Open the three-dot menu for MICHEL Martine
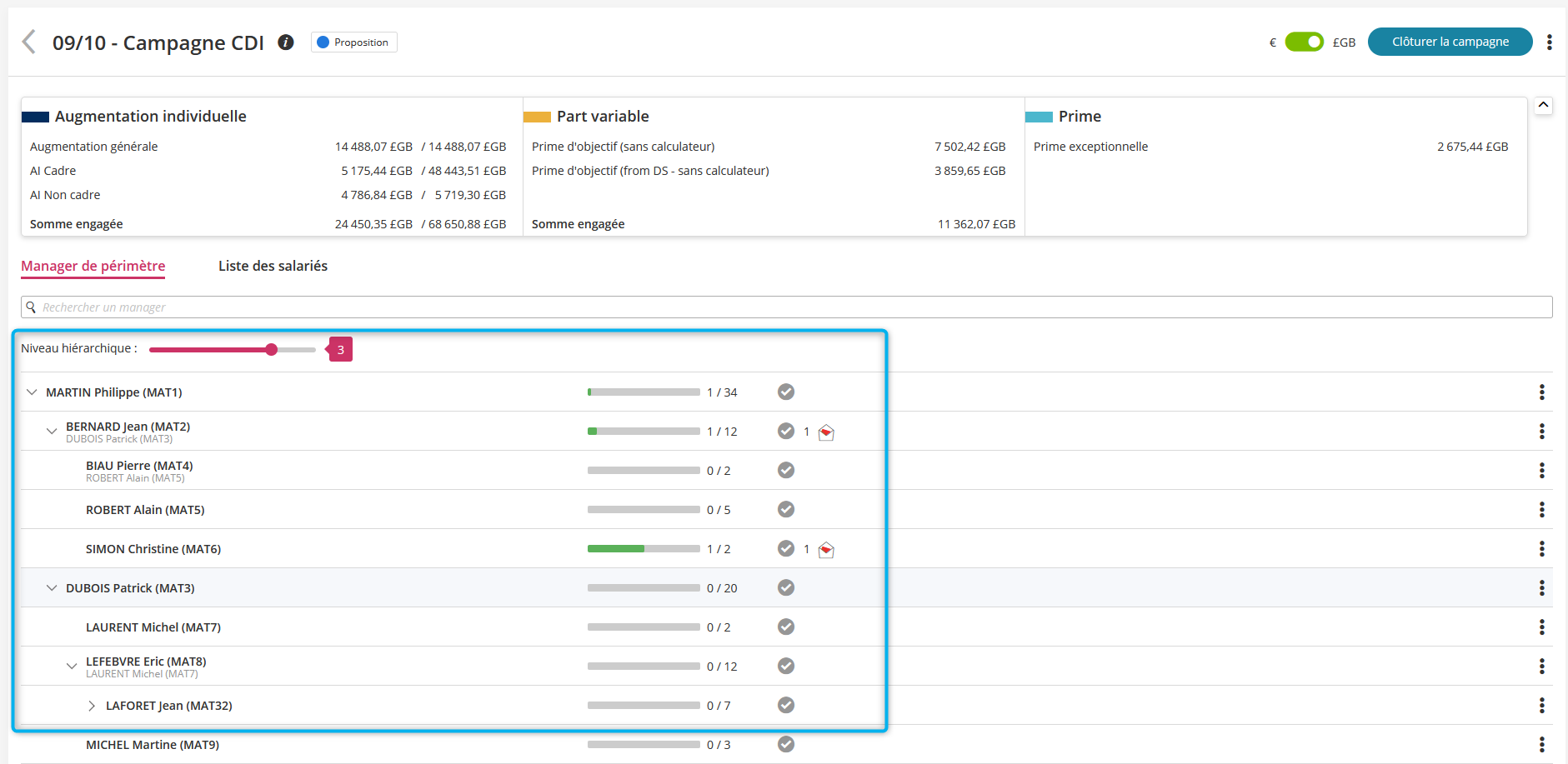The width and height of the screenshot is (1568, 764). point(1541,745)
